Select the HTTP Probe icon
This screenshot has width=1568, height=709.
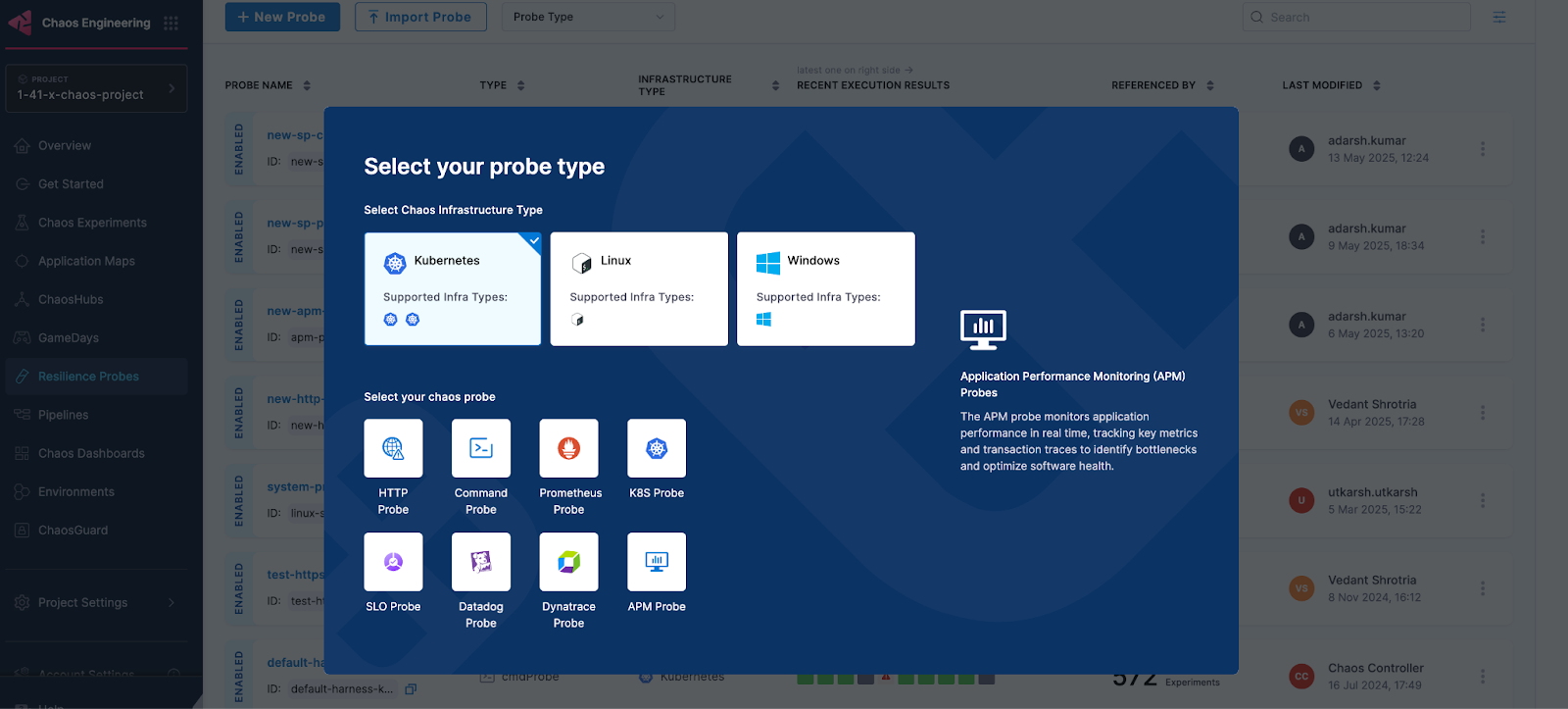(393, 449)
